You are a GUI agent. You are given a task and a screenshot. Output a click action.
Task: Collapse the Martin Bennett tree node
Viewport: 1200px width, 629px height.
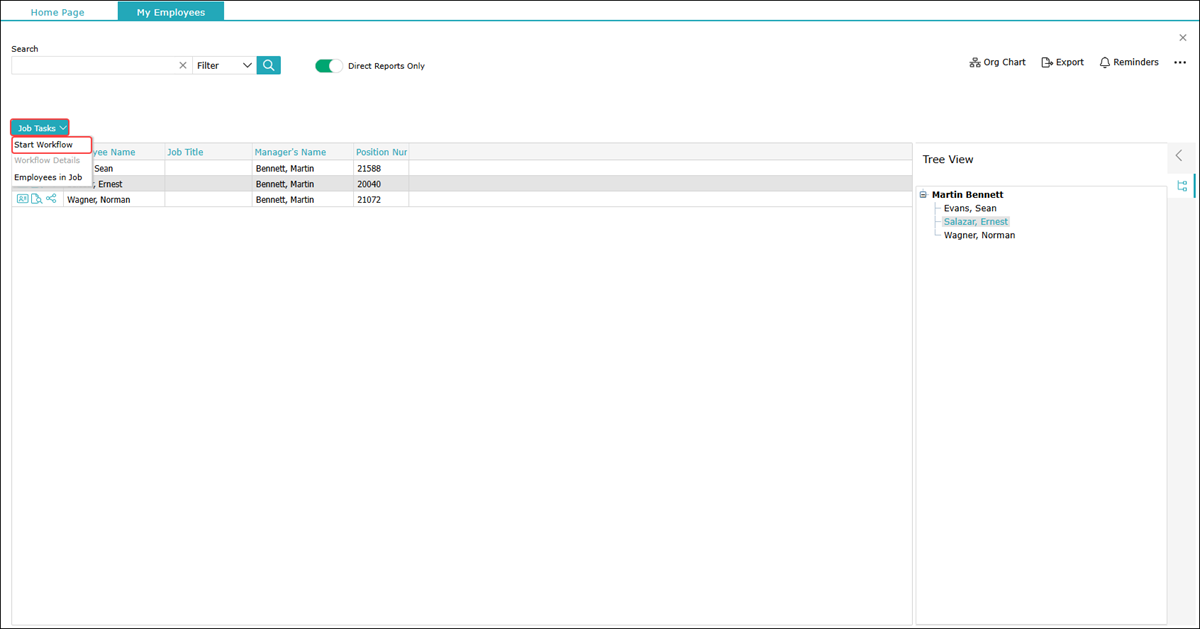(923, 195)
